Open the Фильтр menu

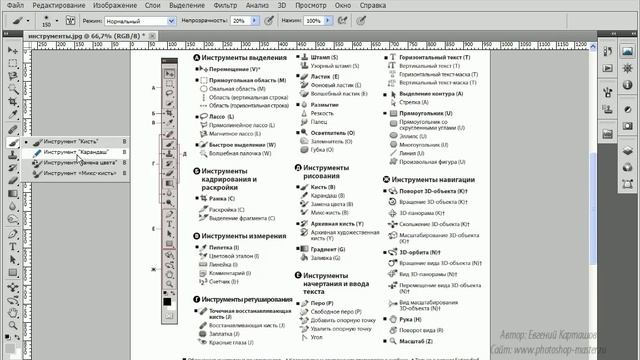click(x=225, y=5)
